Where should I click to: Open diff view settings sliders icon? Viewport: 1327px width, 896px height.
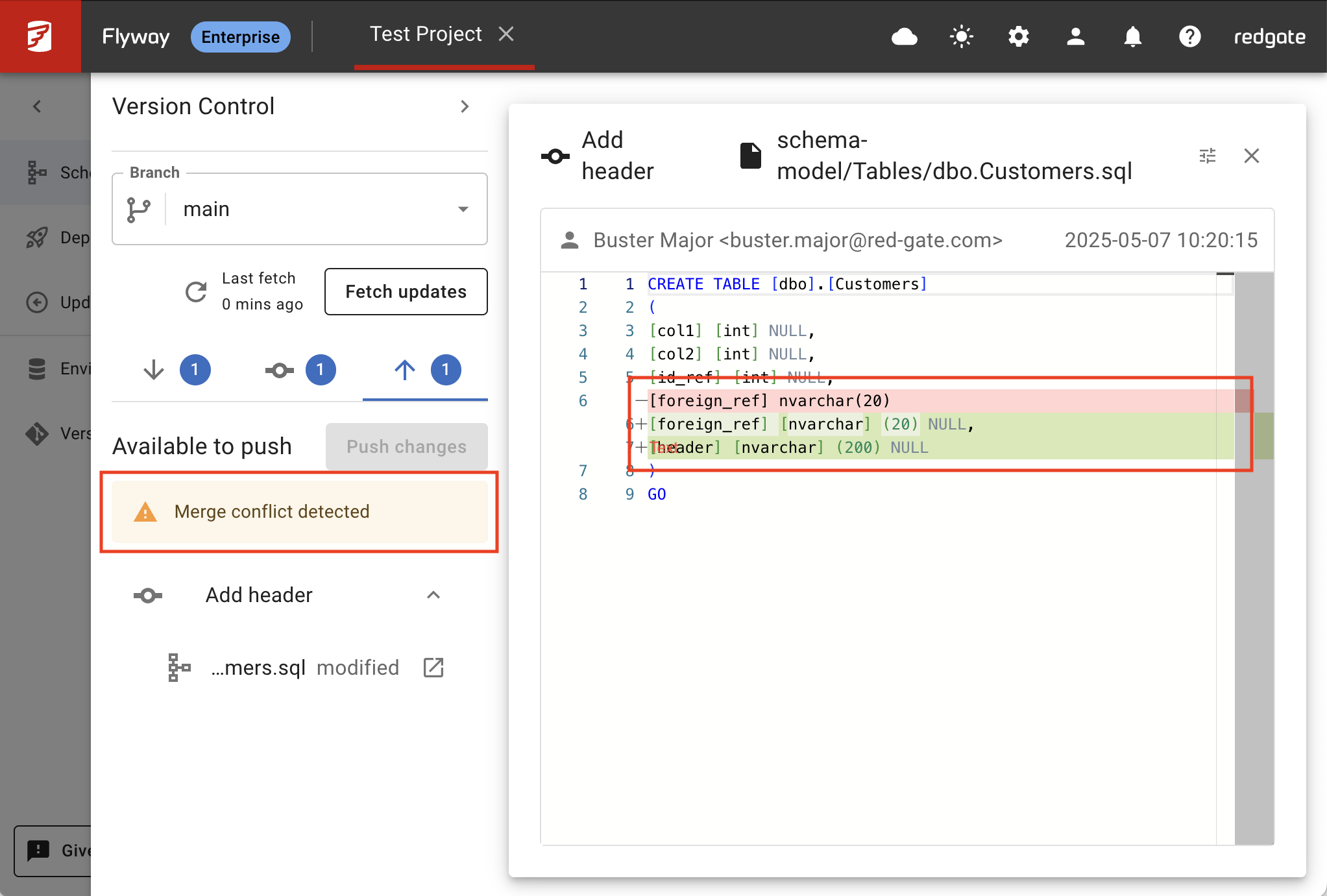tap(1208, 156)
